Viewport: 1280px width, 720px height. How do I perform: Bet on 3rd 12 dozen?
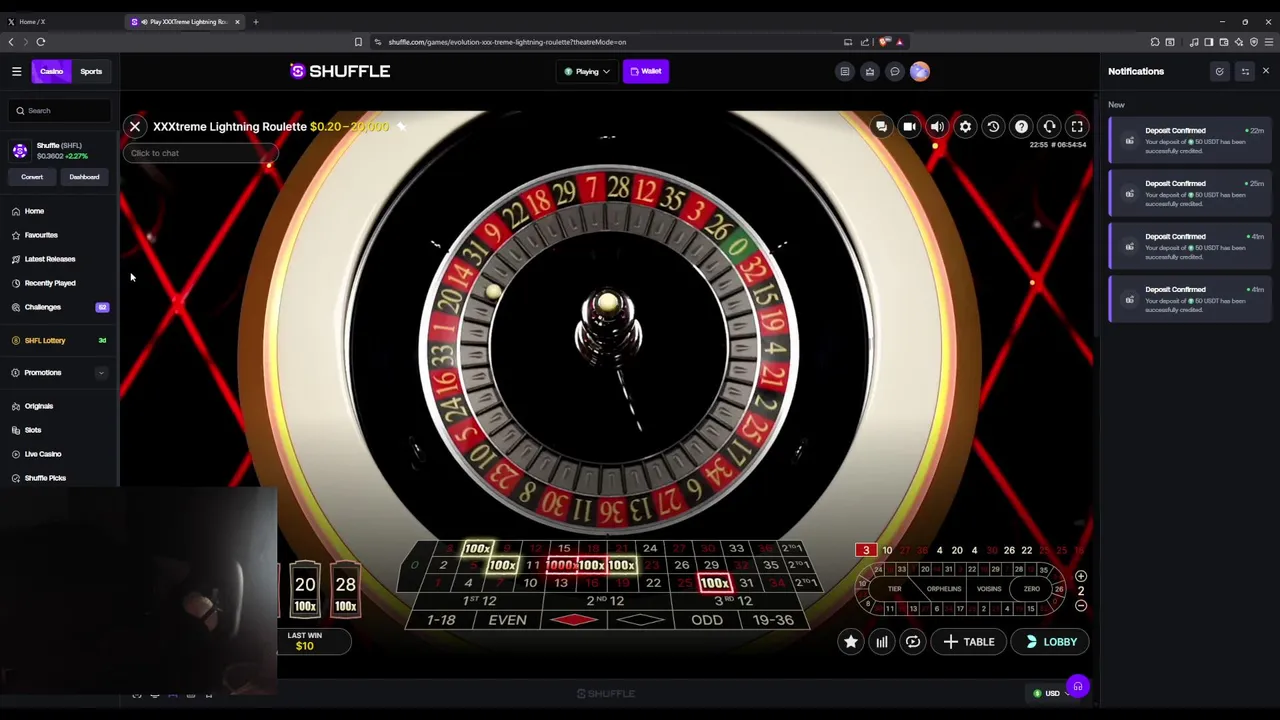click(x=733, y=601)
